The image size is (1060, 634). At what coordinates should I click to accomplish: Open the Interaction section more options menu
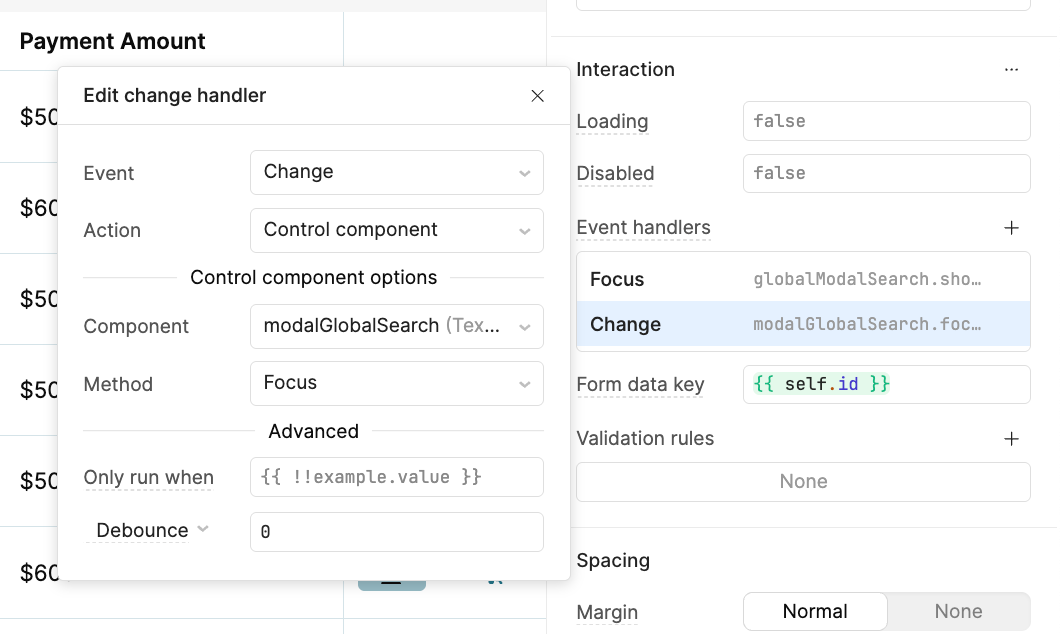(x=1011, y=70)
